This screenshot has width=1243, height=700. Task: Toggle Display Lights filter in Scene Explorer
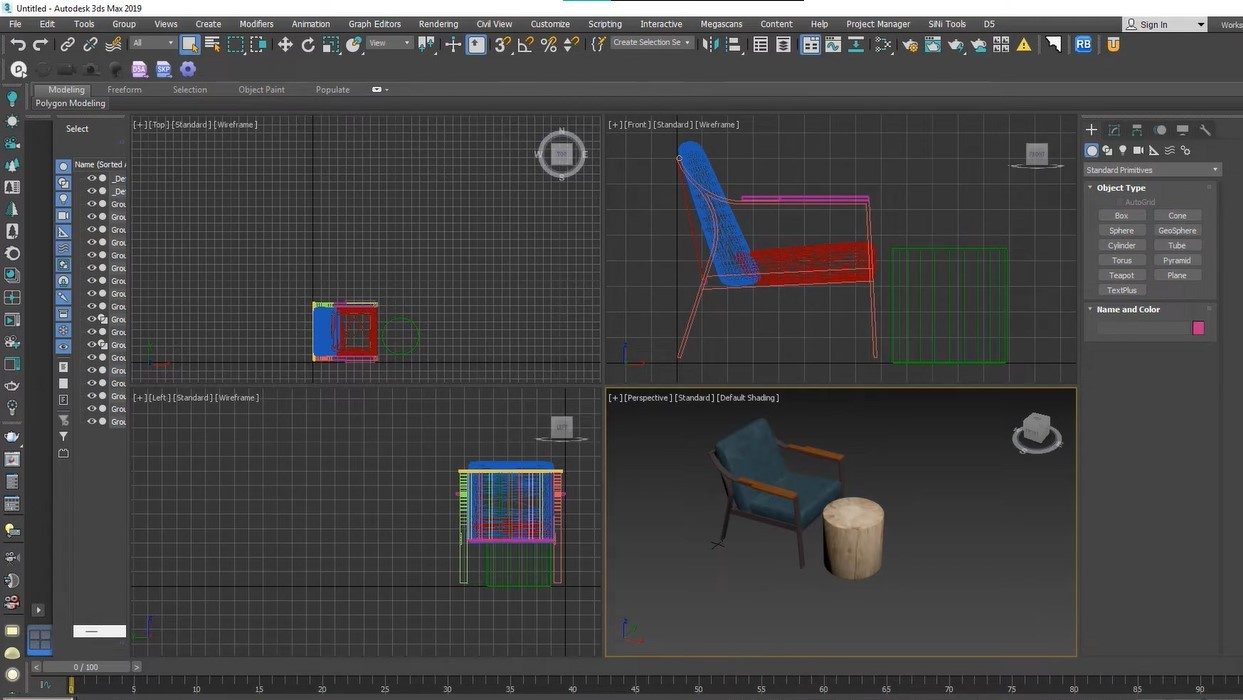click(x=63, y=199)
